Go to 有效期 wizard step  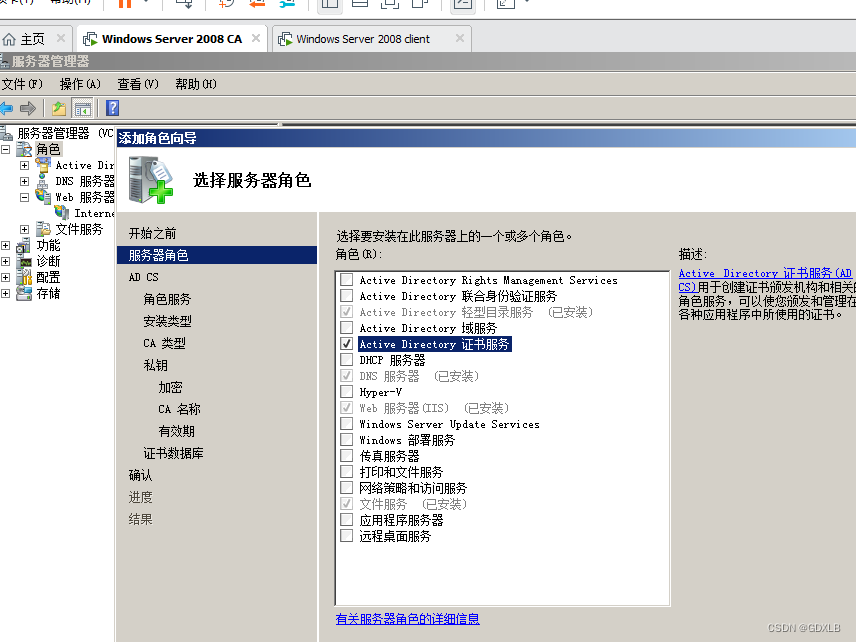(176, 431)
